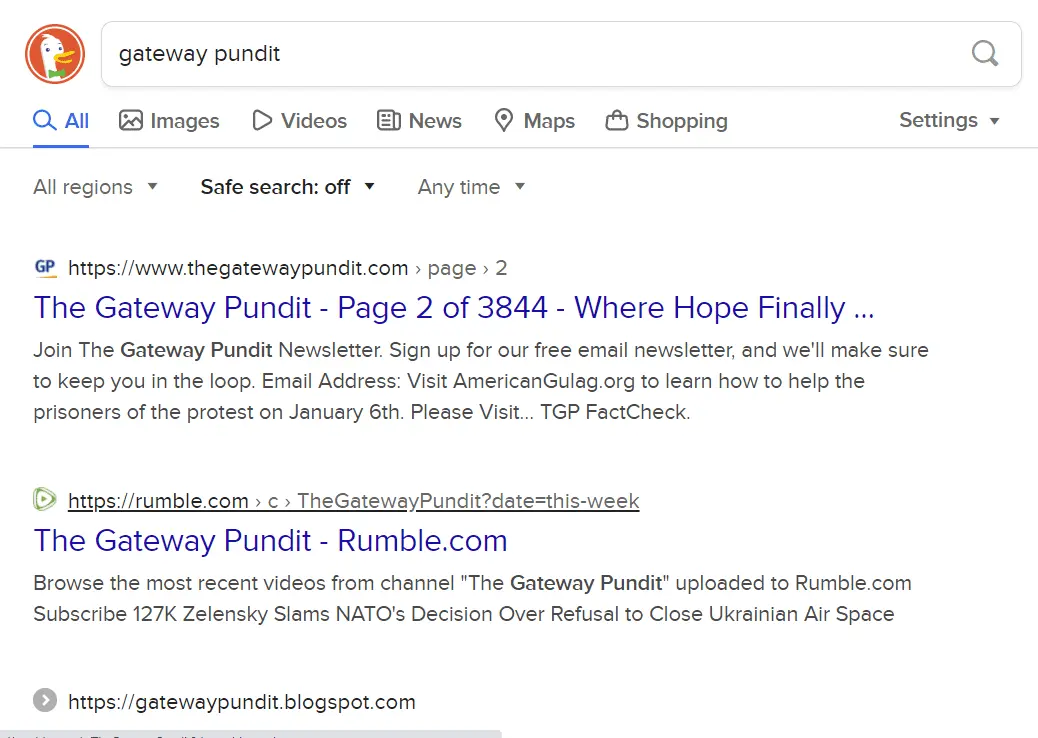Click the gray blogspot result favicon
Screen dimensions: 1038x738
(x=45, y=701)
